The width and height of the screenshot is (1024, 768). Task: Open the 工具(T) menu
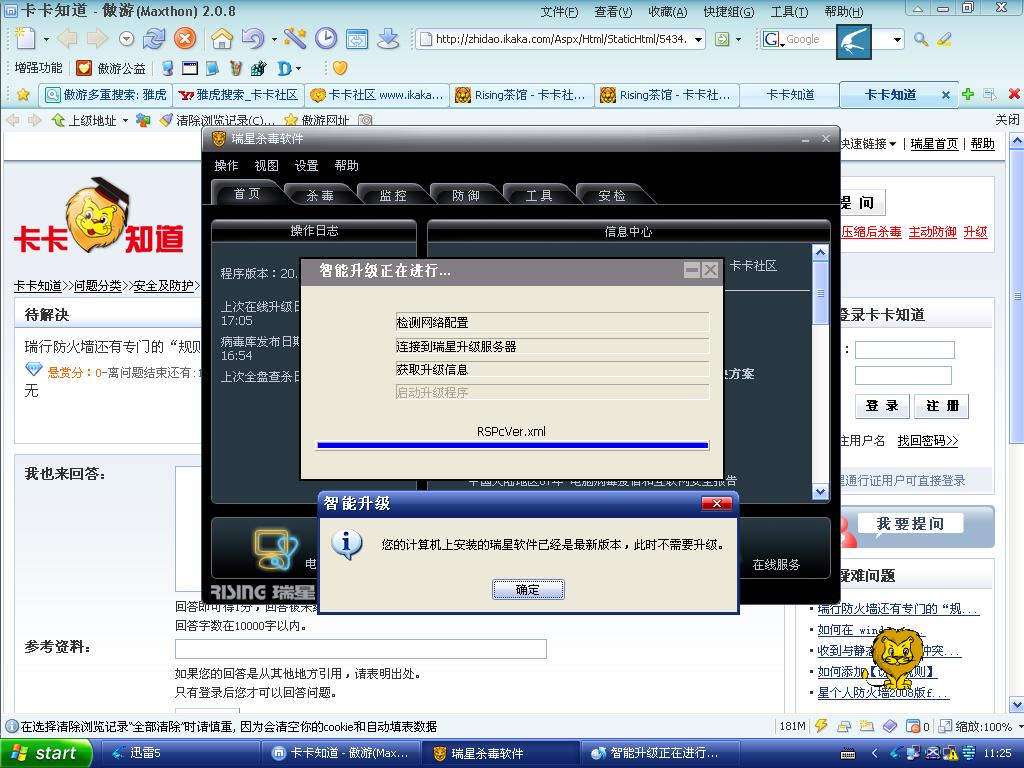[789, 11]
